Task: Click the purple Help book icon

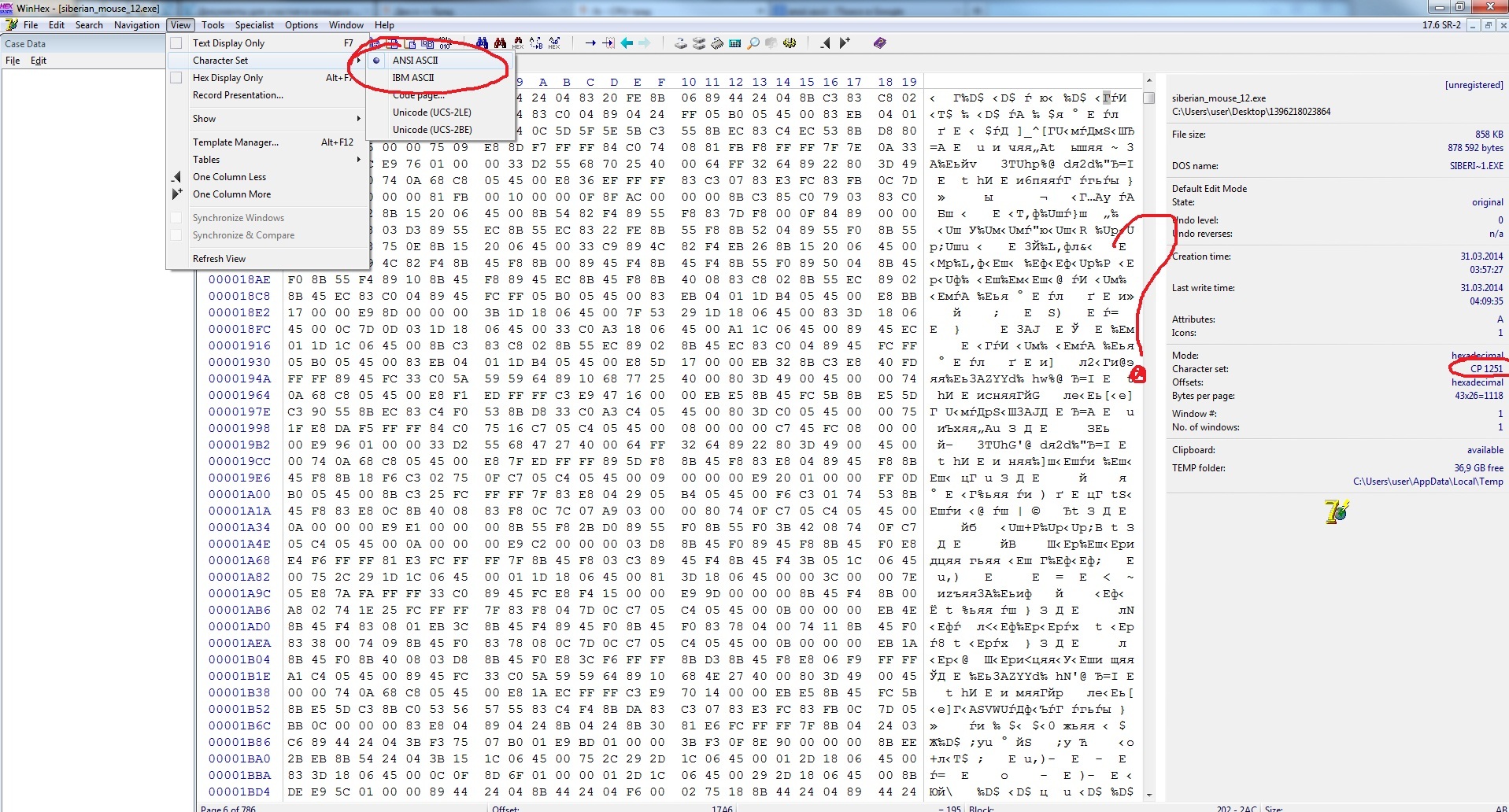Action: pos(880,43)
